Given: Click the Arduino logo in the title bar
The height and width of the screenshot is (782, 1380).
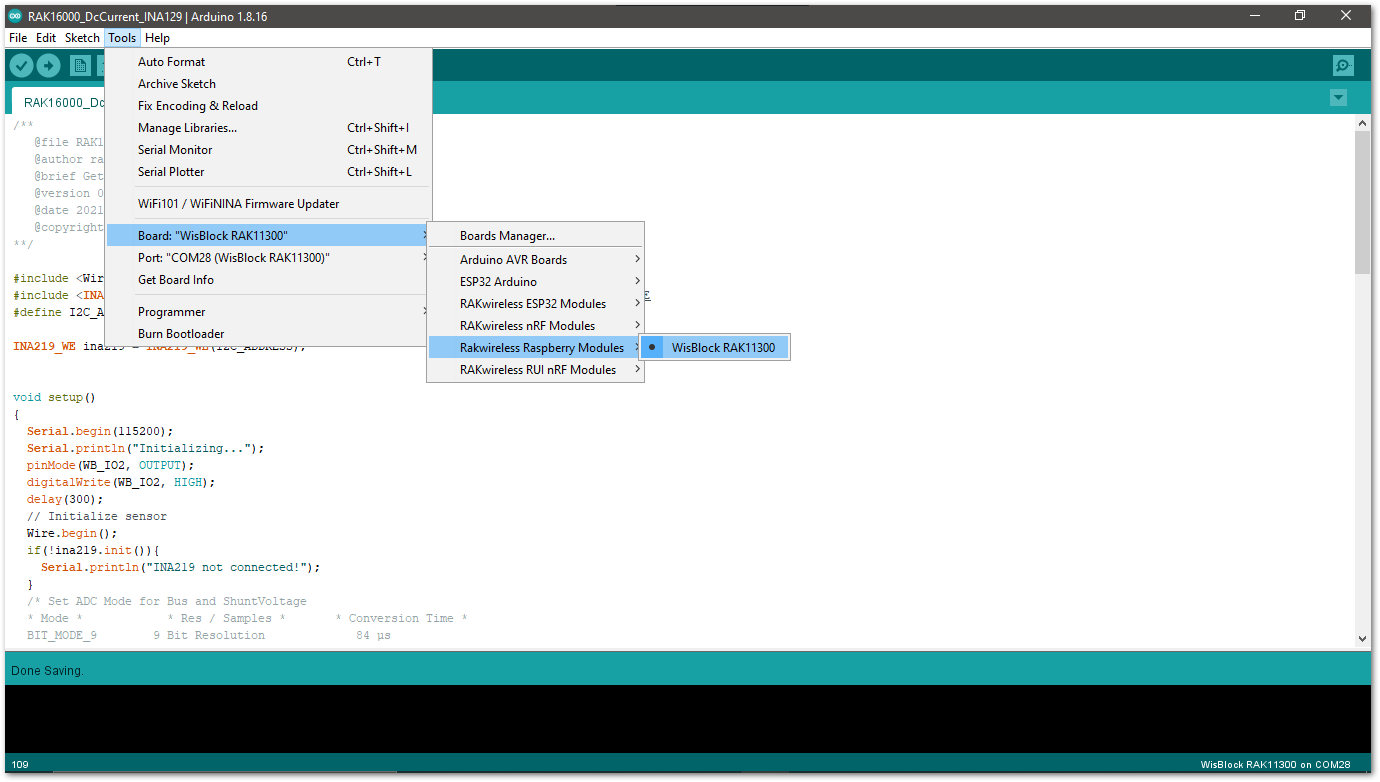Looking at the screenshot, I should coord(15,16).
